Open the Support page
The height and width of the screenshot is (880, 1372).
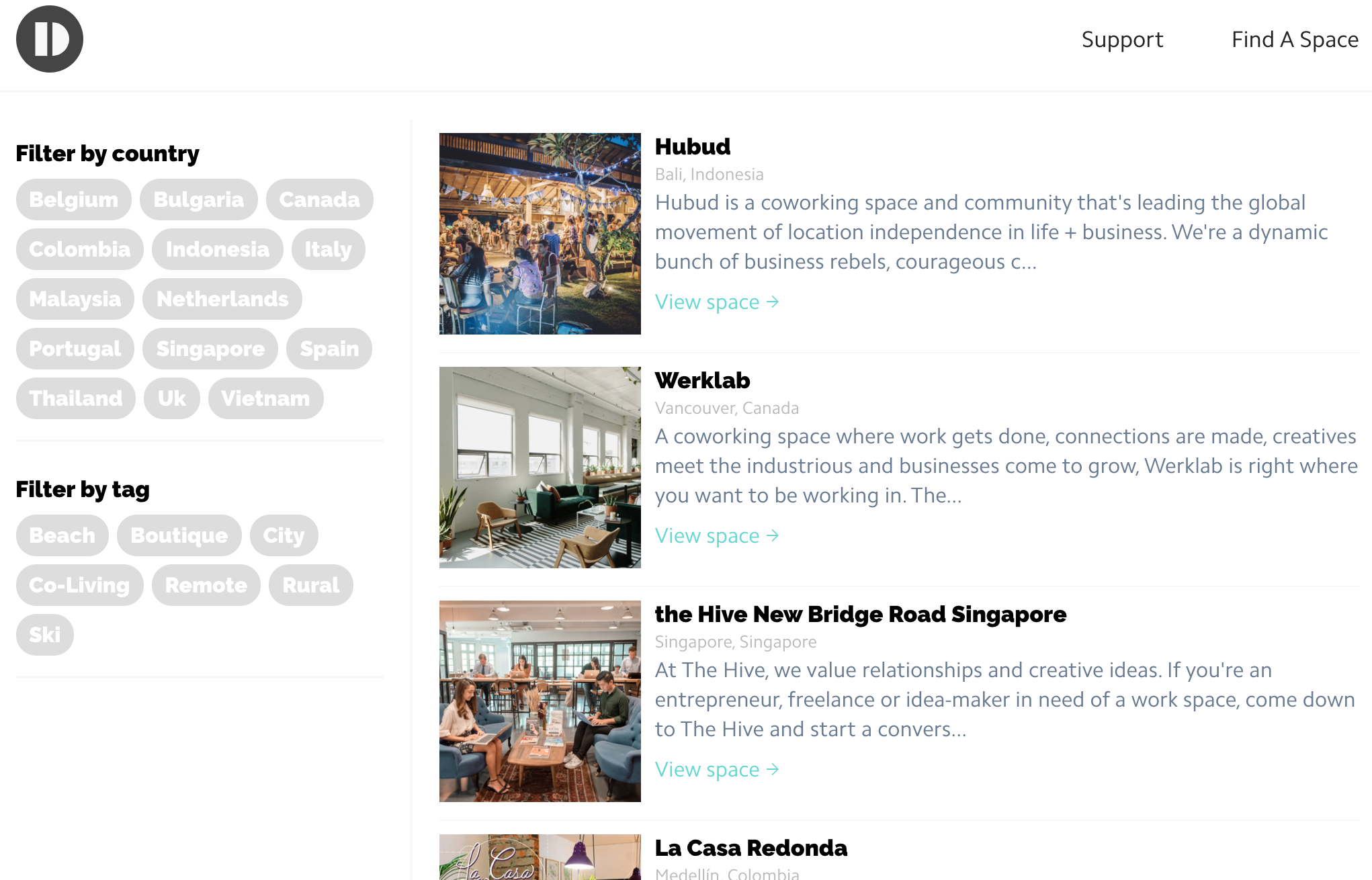coord(1122,40)
